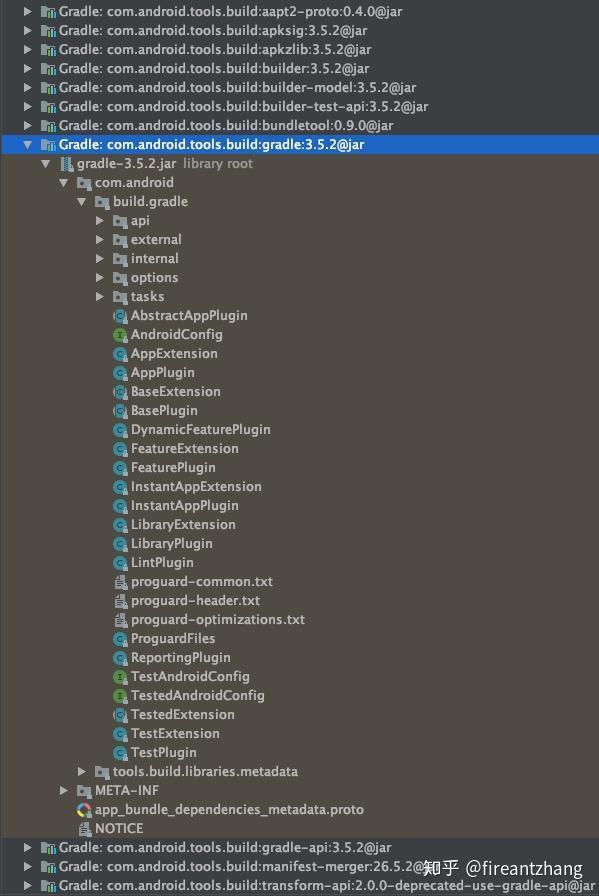This screenshot has height=896, width=599.
Task: Expand the META-INF folder
Action: point(63,791)
